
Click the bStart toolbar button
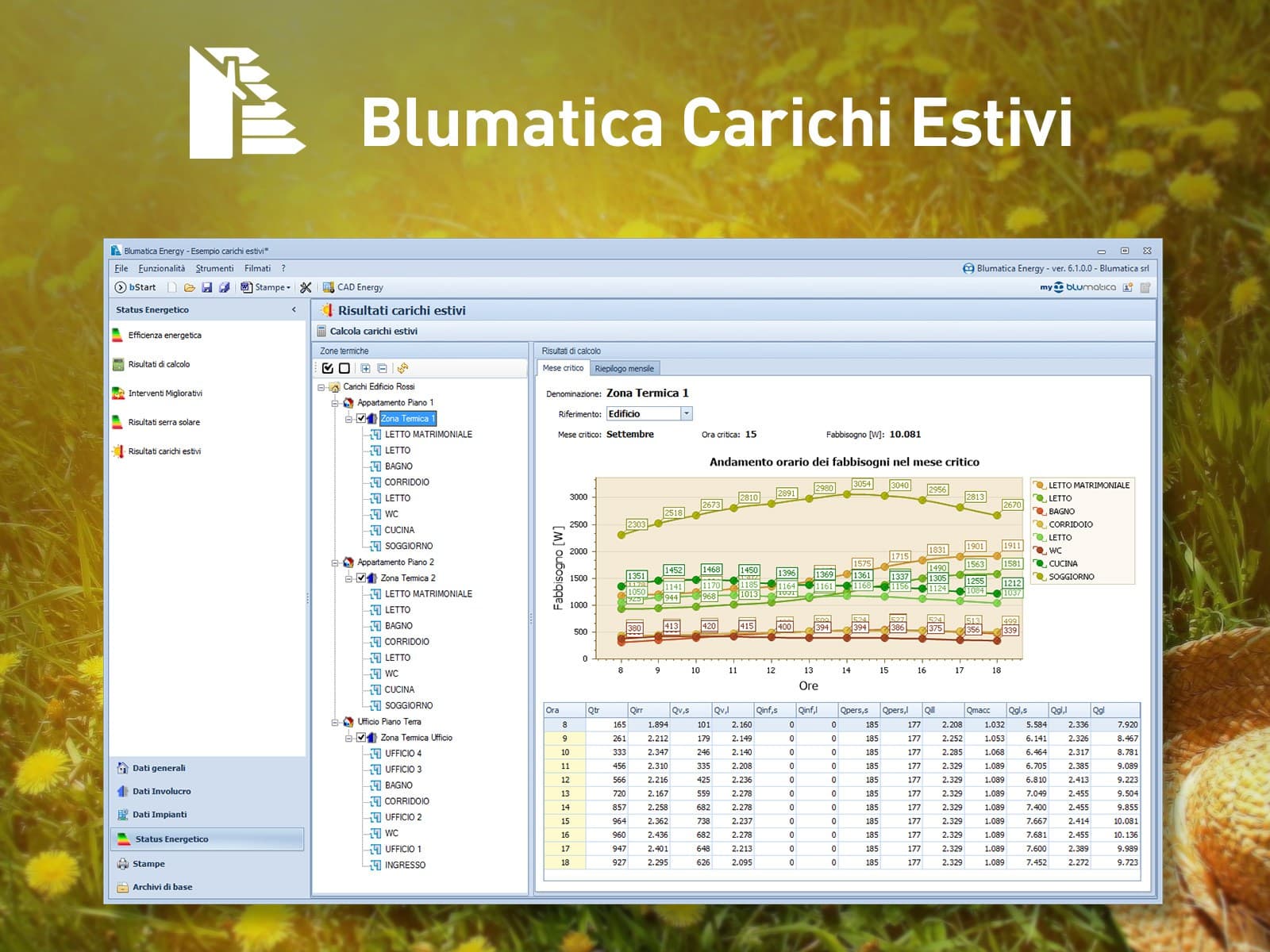pyautogui.click(x=135, y=287)
